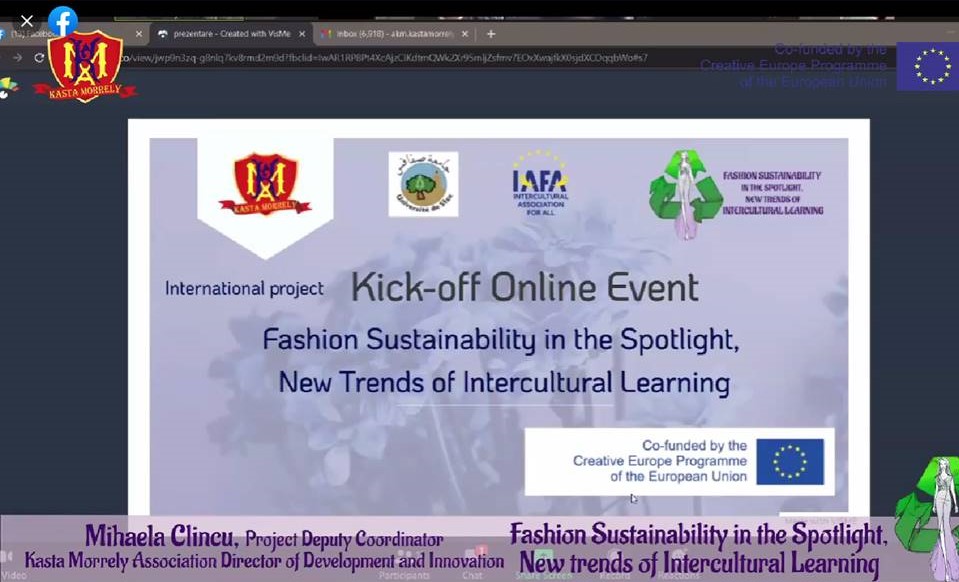Screen dimensions: 959x582
Task: Click Share Screen in the meeting bar
Action: pos(544,566)
